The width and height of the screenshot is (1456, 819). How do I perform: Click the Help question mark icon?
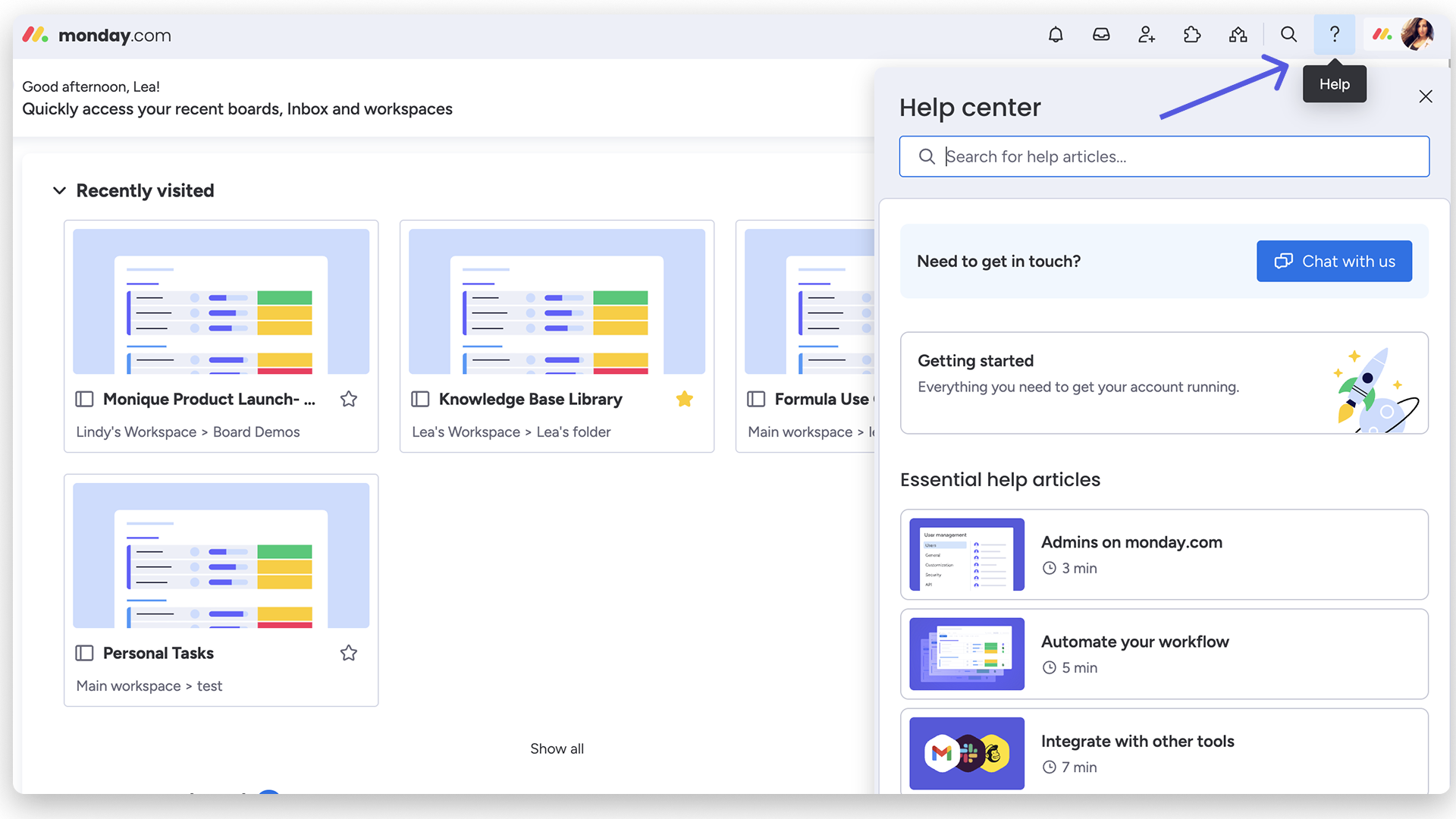pyautogui.click(x=1335, y=34)
